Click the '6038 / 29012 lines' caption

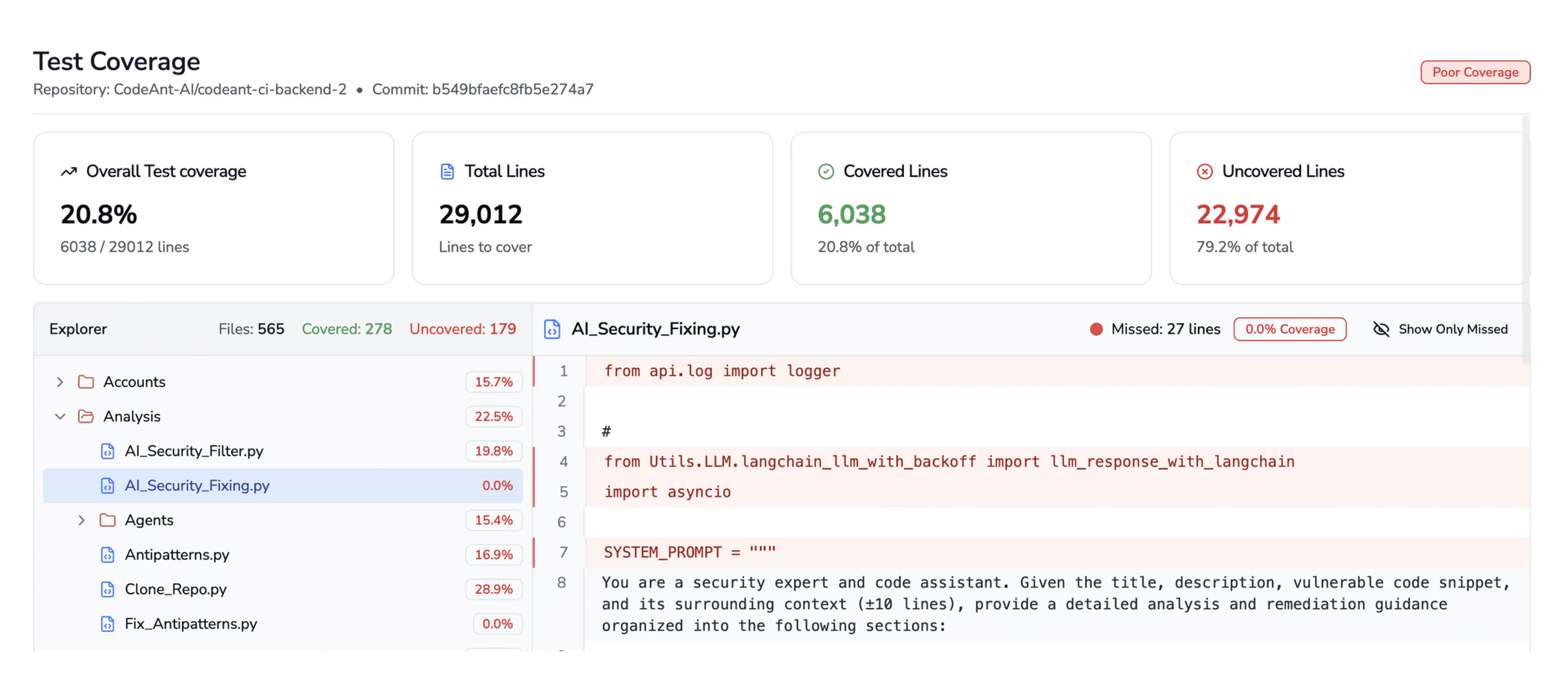point(124,247)
